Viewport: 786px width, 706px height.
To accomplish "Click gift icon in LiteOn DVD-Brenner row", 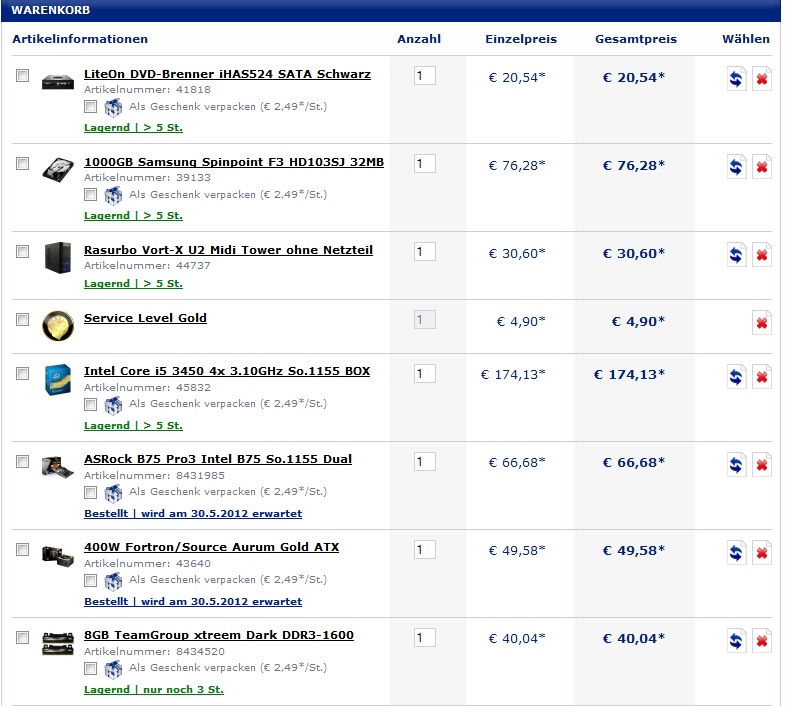I will (x=113, y=107).
